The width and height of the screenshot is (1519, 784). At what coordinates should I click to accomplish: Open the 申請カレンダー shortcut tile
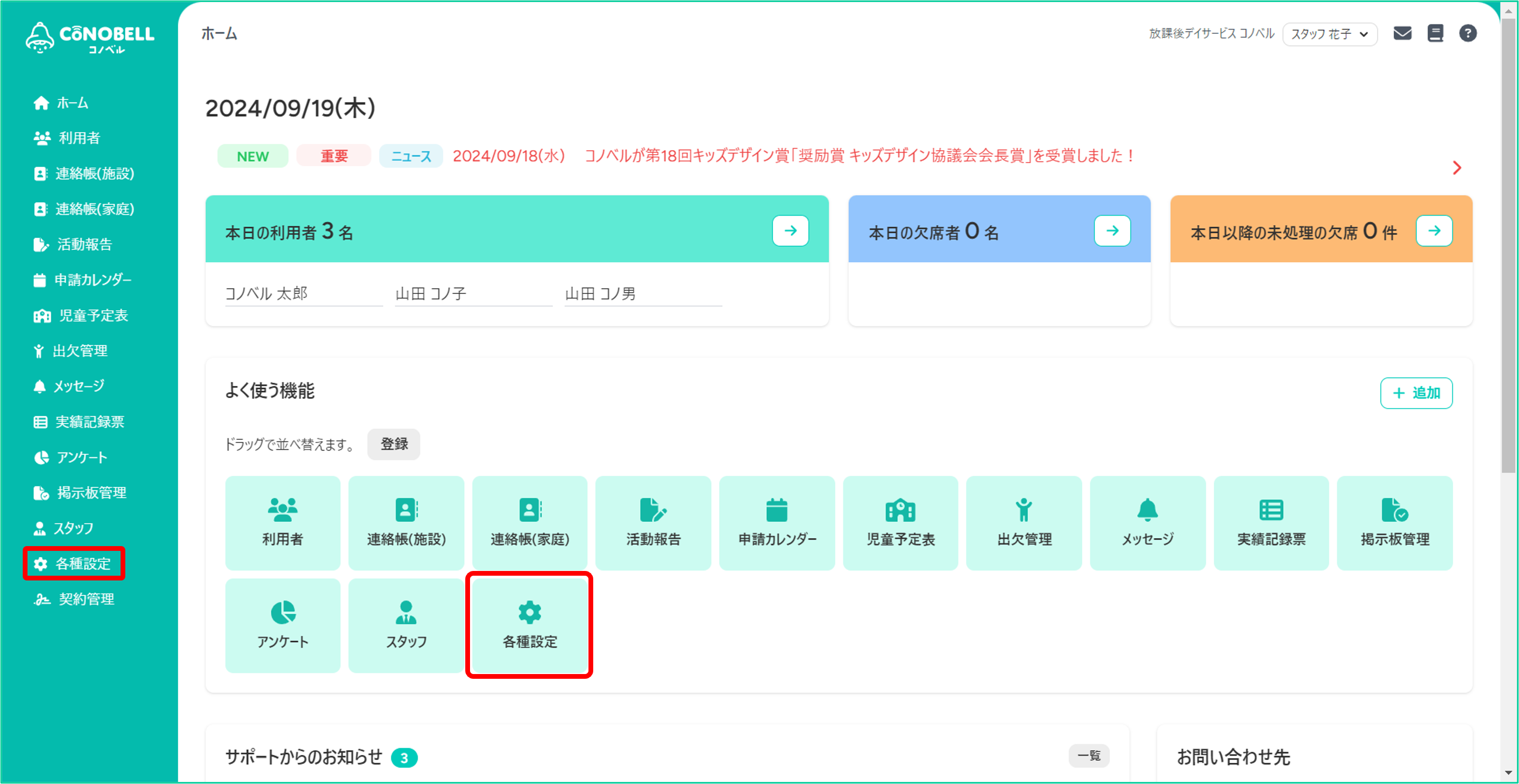(x=777, y=523)
